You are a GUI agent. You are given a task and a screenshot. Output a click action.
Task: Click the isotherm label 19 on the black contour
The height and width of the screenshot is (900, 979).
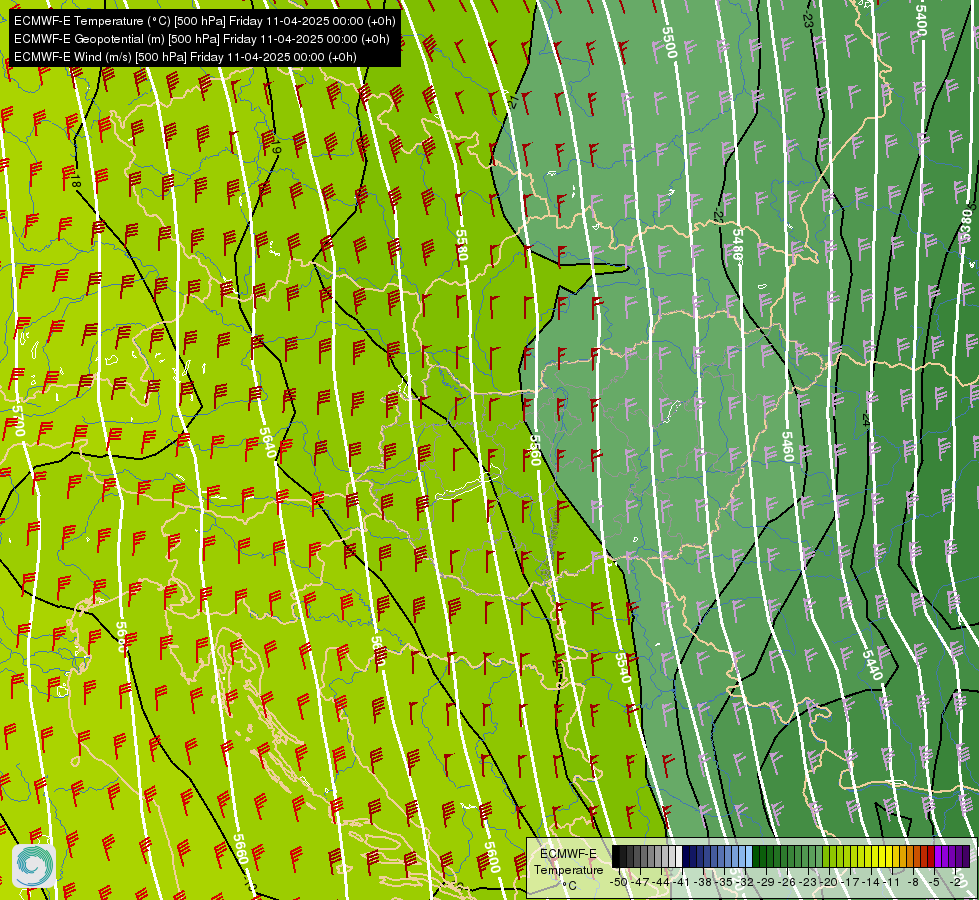[x=275, y=147]
